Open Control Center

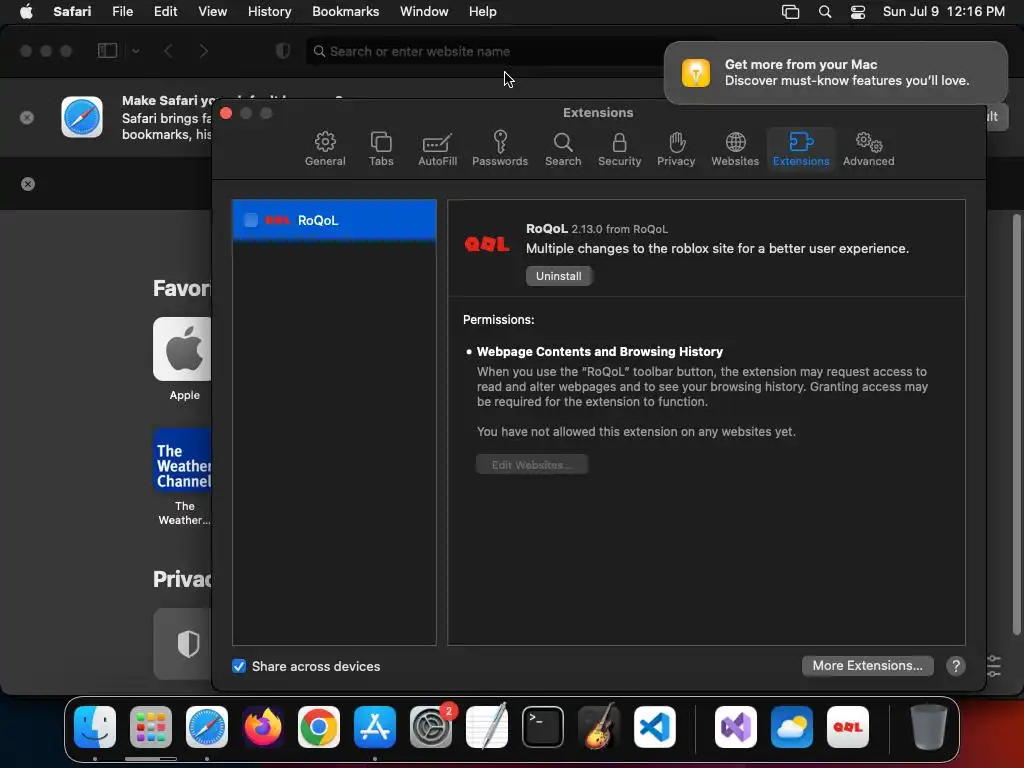tap(857, 12)
